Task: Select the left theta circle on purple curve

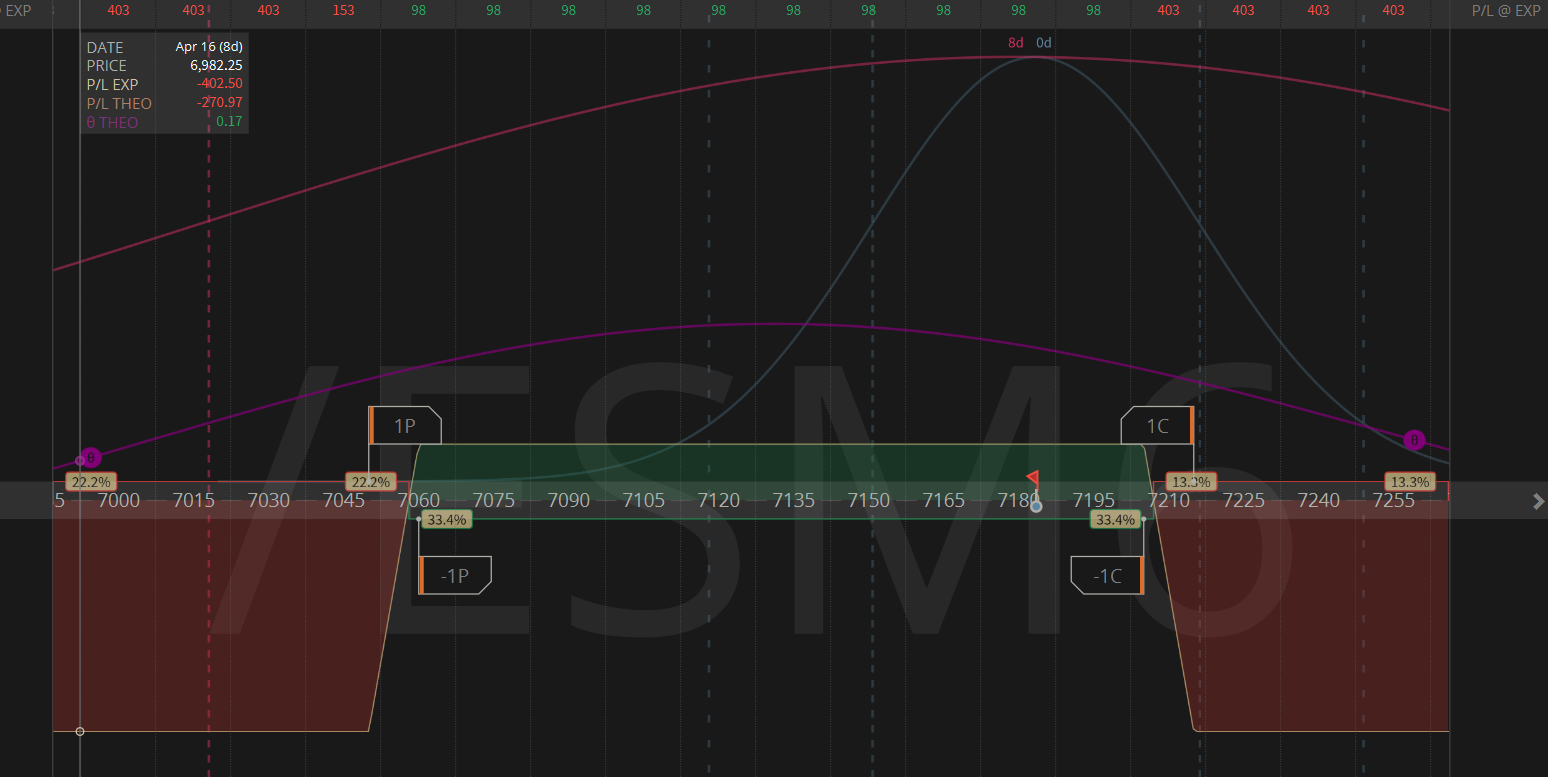Action: click(x=91, y=457)
